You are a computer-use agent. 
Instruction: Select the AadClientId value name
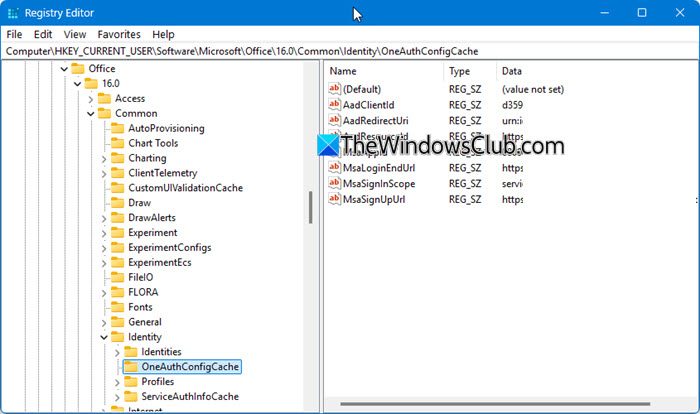369,105
